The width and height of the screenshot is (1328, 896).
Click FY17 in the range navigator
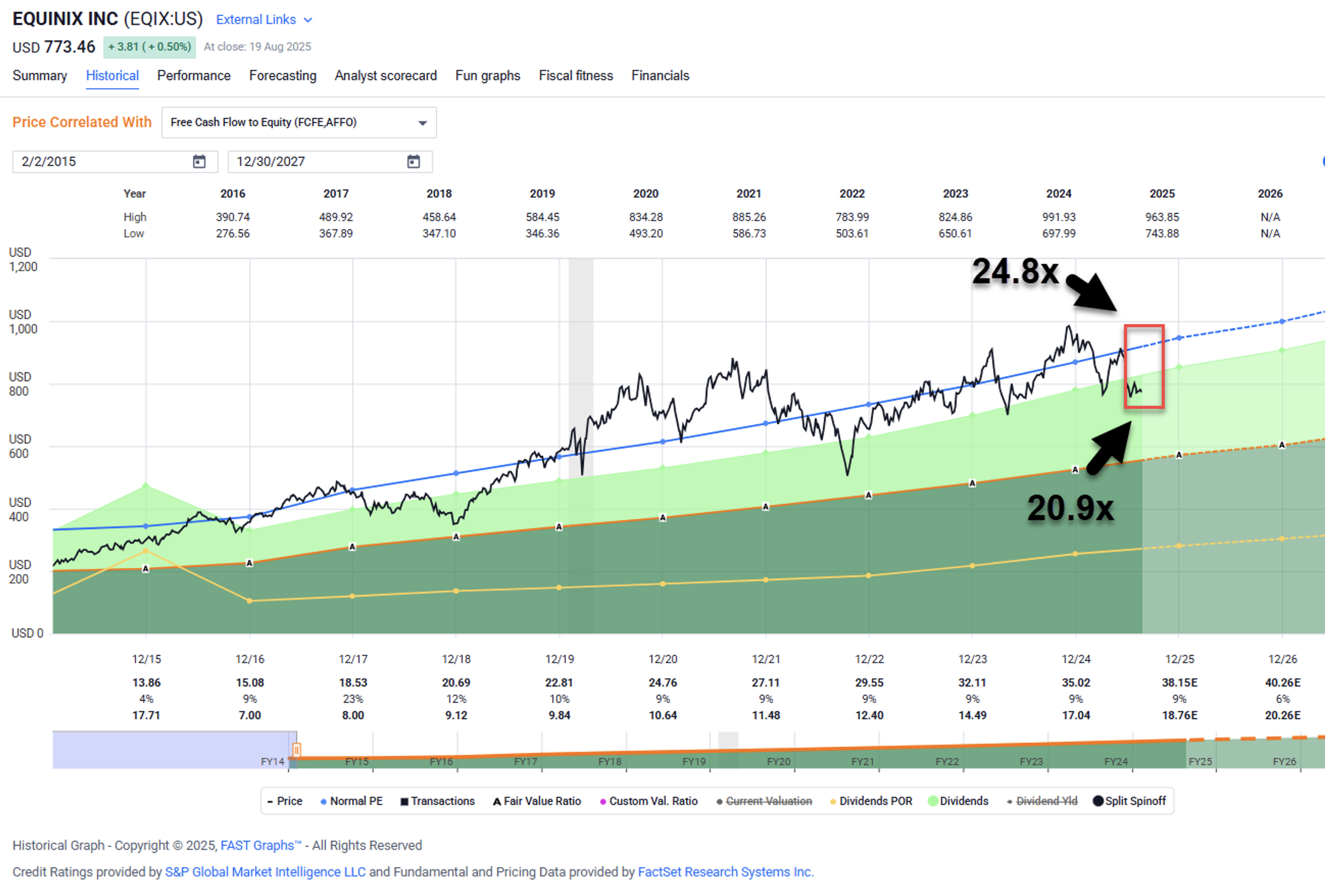pos(526,762)
